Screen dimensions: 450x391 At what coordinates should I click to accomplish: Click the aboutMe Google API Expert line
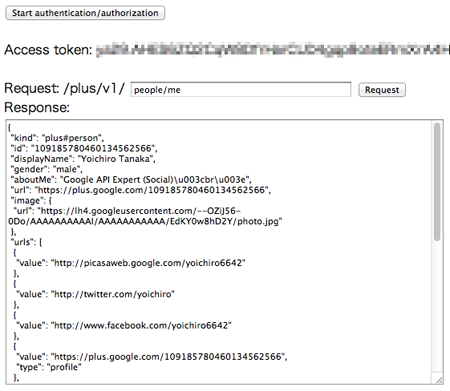131,180
